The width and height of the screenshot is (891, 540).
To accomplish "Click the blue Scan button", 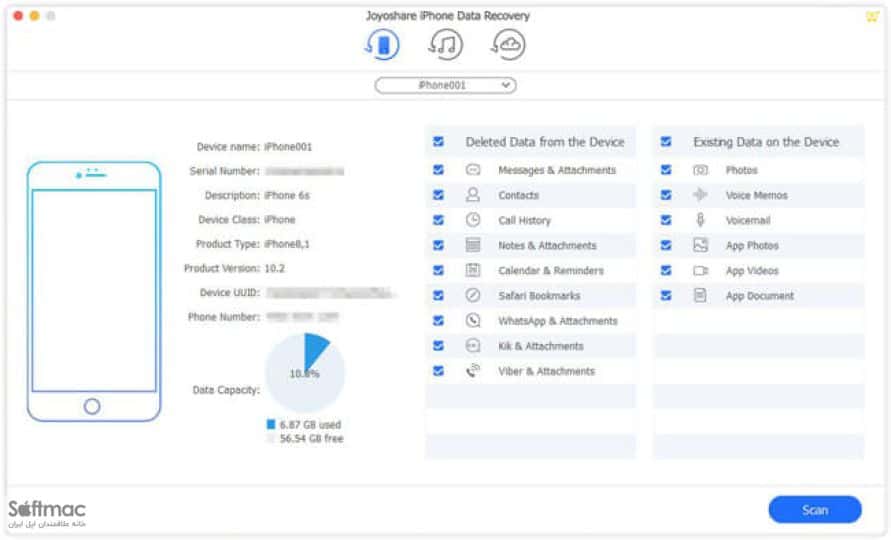I will [815, 510].
